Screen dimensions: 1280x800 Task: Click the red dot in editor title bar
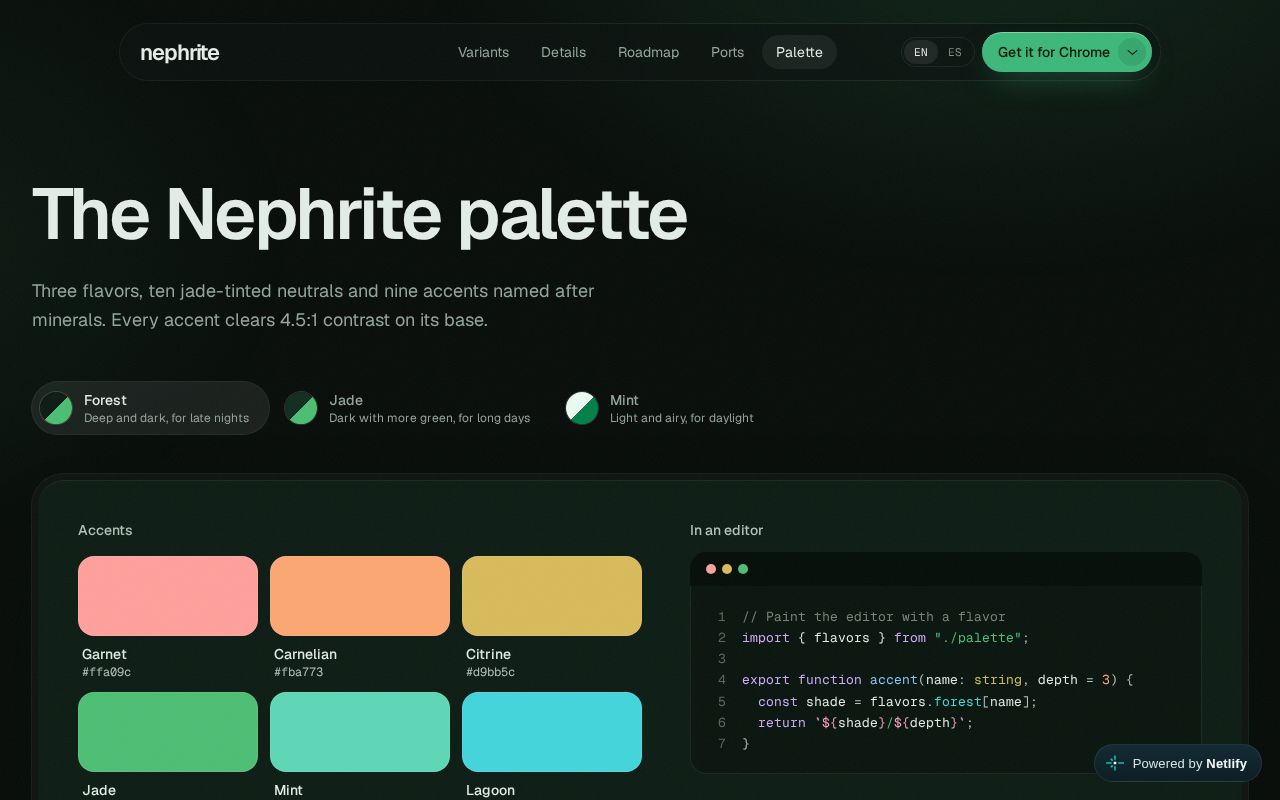pyautogui.click(x=711, y=569)
